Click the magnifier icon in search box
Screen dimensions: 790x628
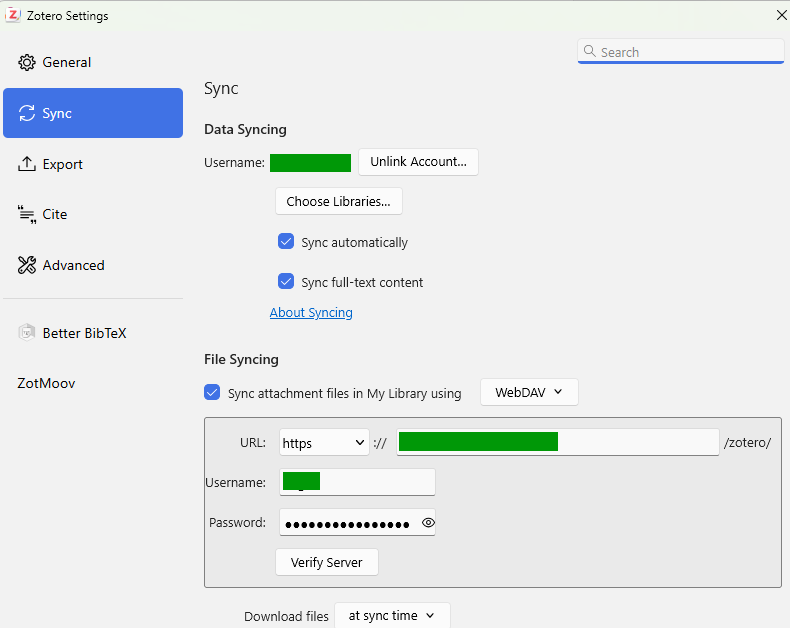(589, 51)
